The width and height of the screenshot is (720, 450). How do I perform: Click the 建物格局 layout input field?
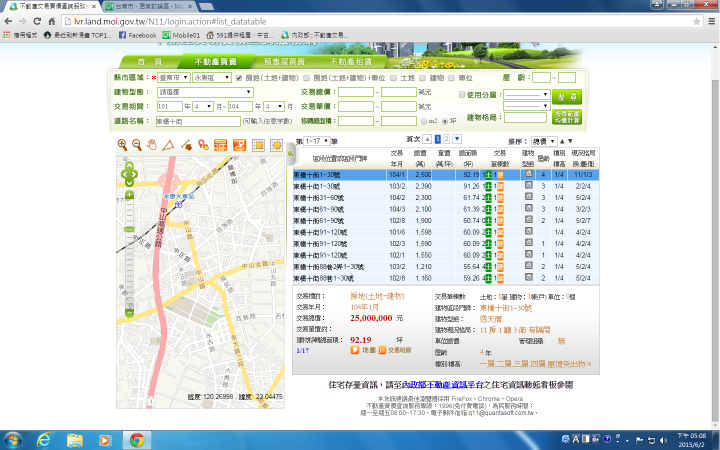(x=525, y=118)
